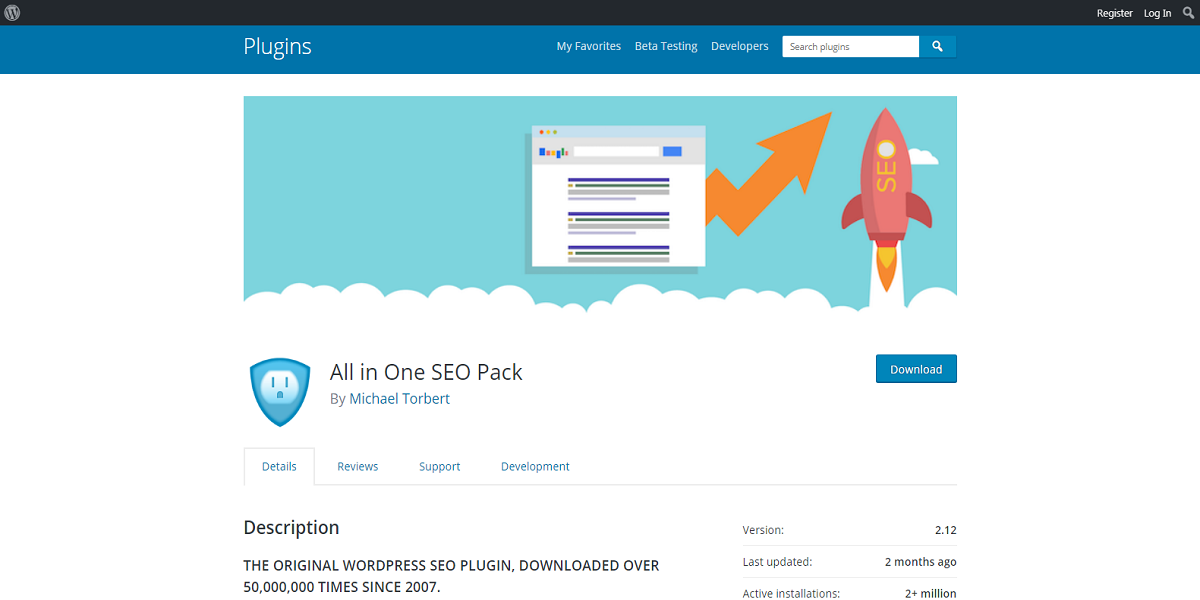Click the 'Version:' label
Screen dimensions: 1200x600
763,530
